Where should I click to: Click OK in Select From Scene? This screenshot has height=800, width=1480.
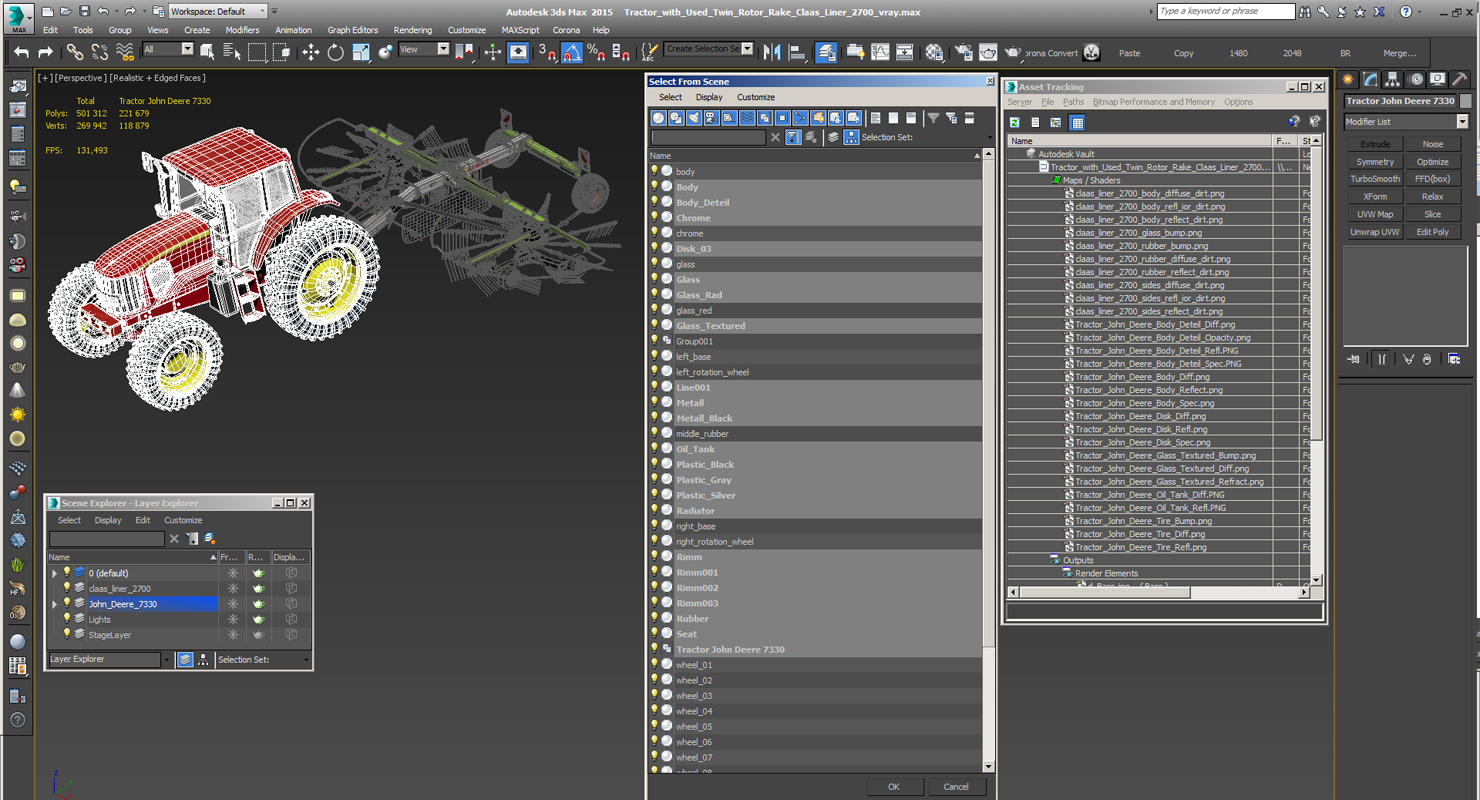(x=894, y=786)
